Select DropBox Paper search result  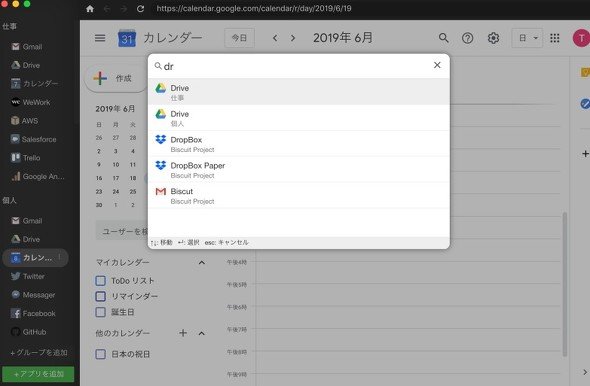(299, 170)
